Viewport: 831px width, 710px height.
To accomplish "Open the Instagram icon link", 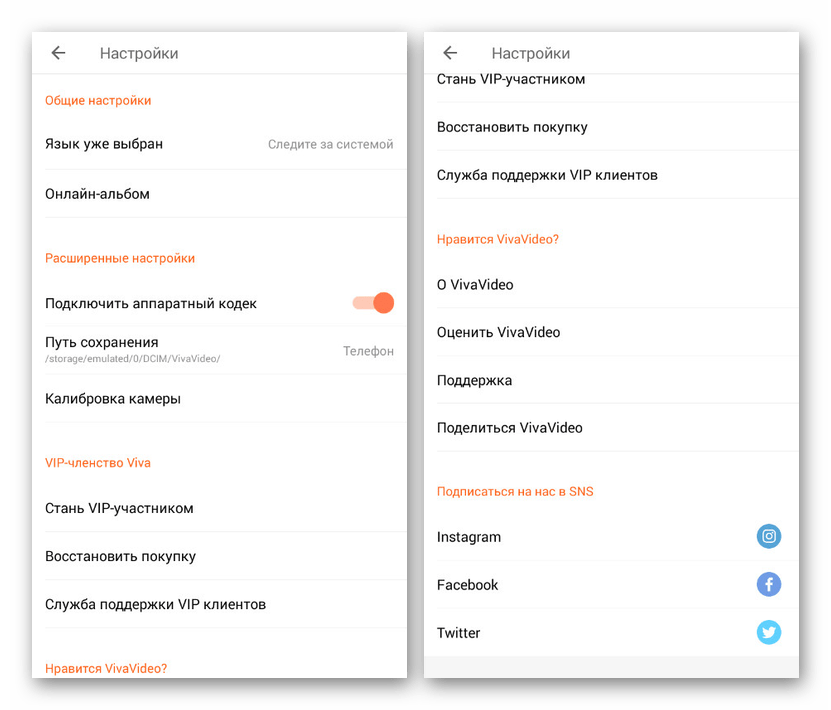I will click(x=768, y=536).
